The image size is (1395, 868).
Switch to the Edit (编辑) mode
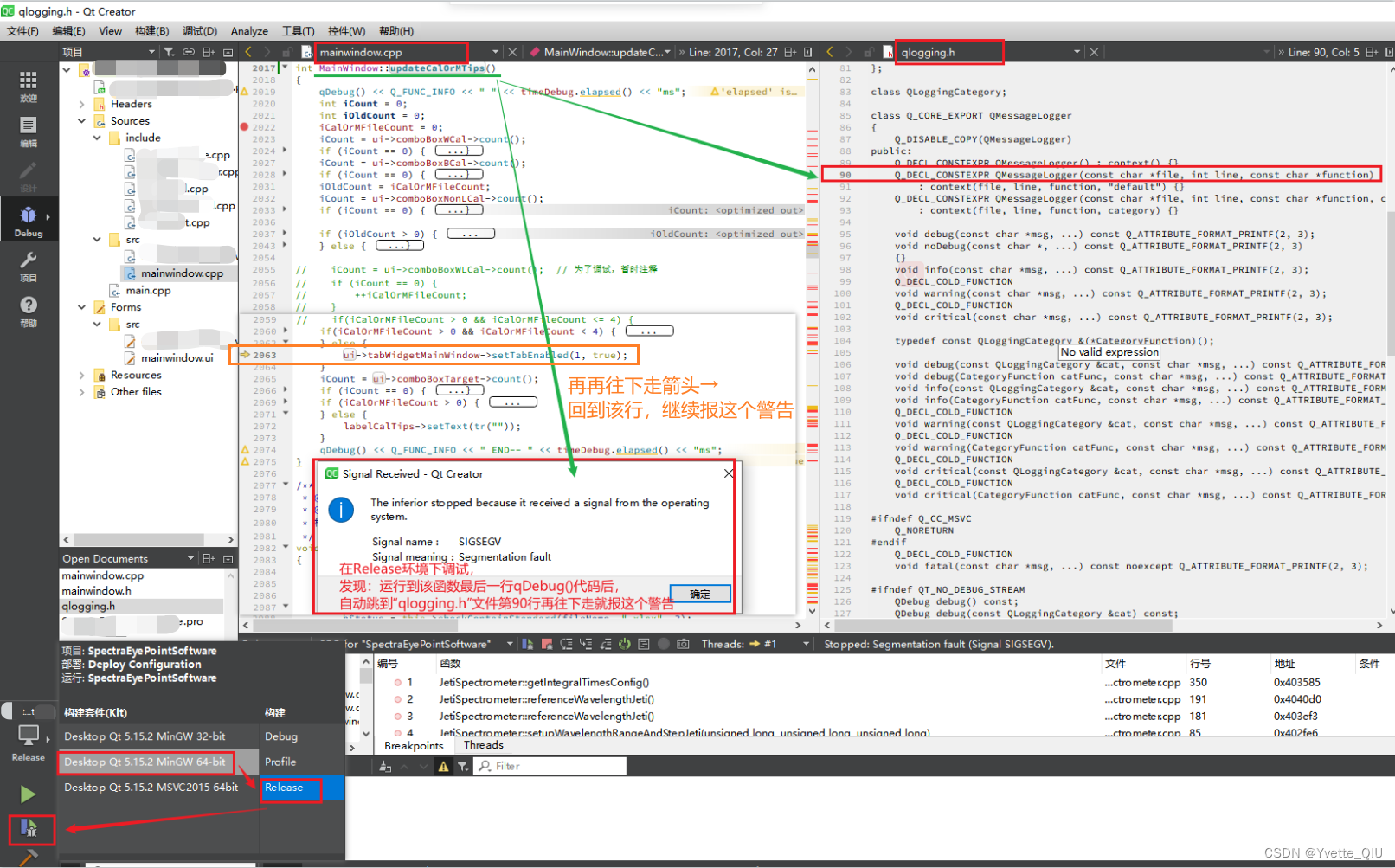point(29,132)
